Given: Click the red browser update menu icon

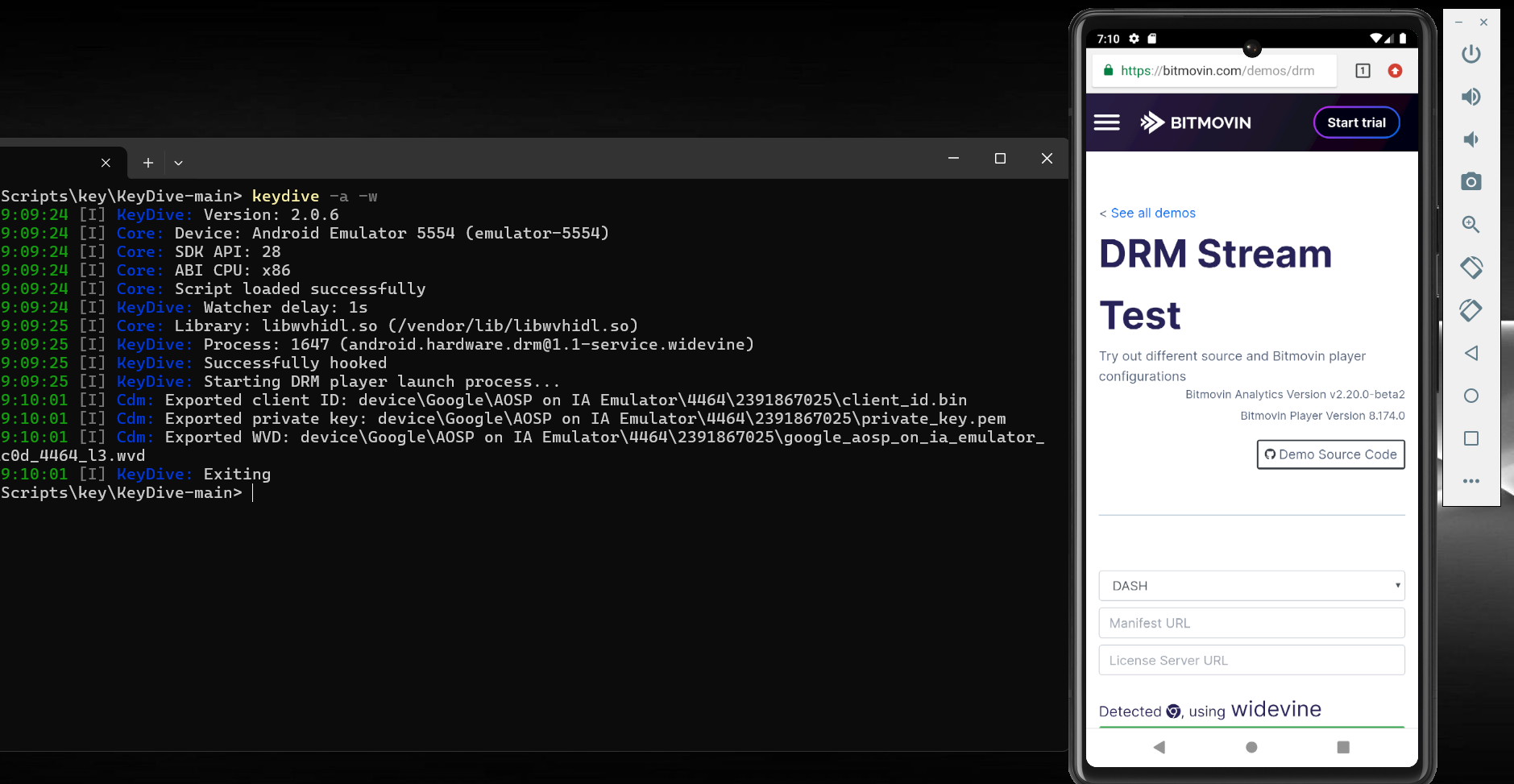Looking at the screenshot, I should [1396, 71].
